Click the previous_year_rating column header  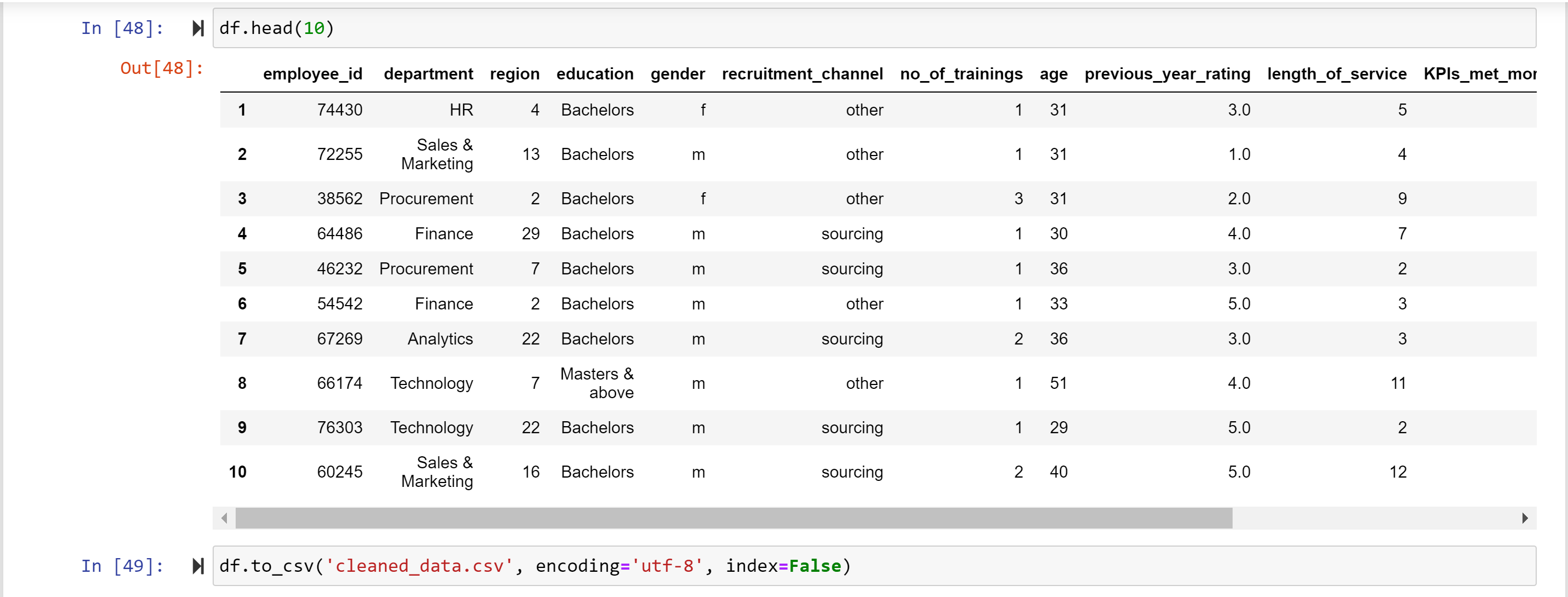click(1167, 73)
